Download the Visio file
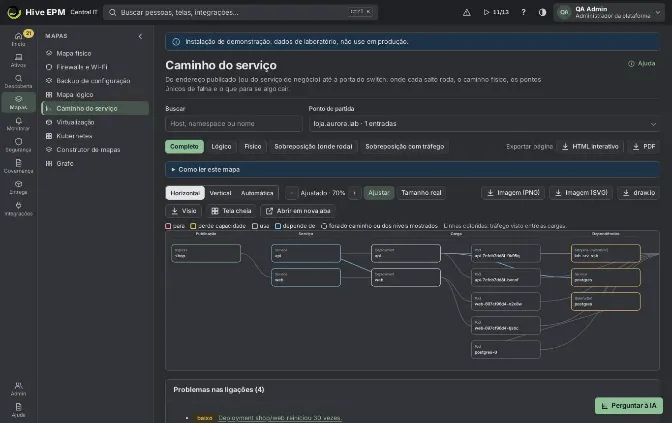 pos(183,211)
